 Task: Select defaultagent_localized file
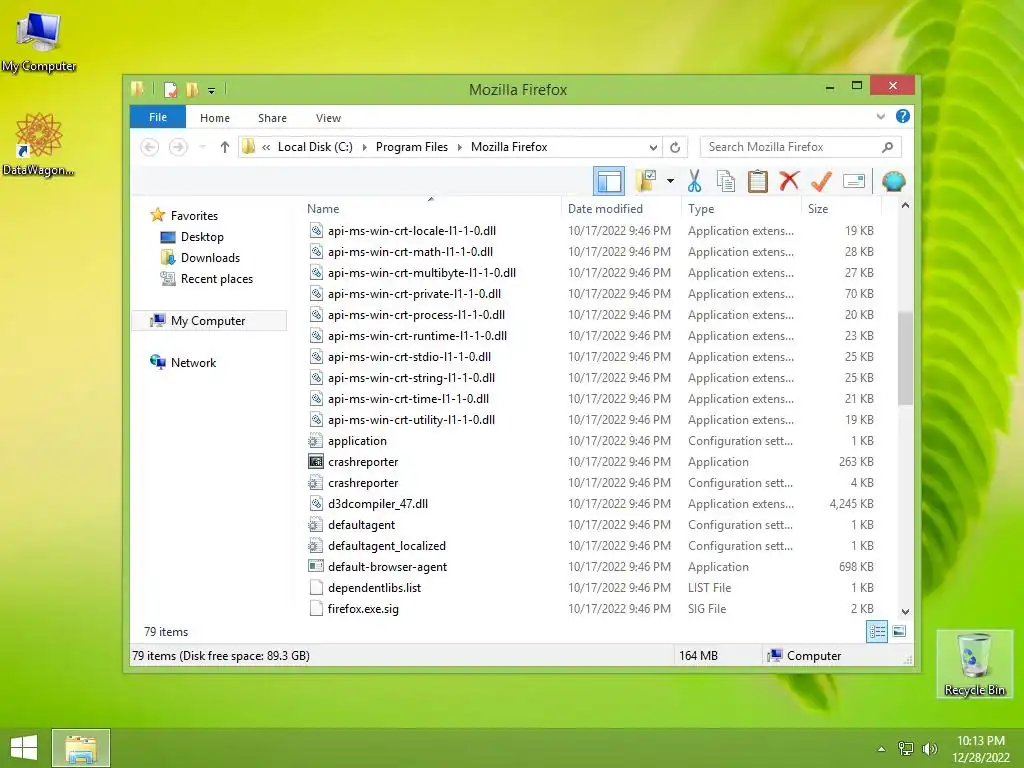[x=387, y=546]
